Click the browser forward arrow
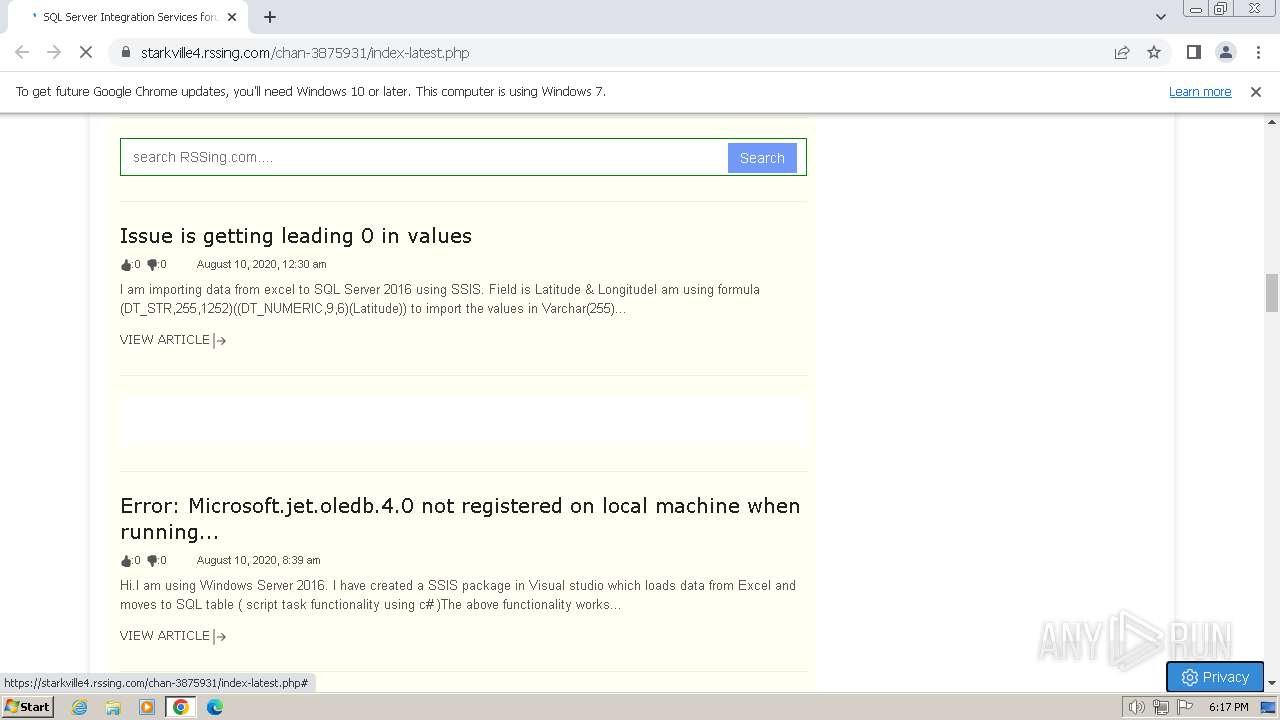Image resolution: width=1280 pixels, height=720 pixels. tap(54, 52)
